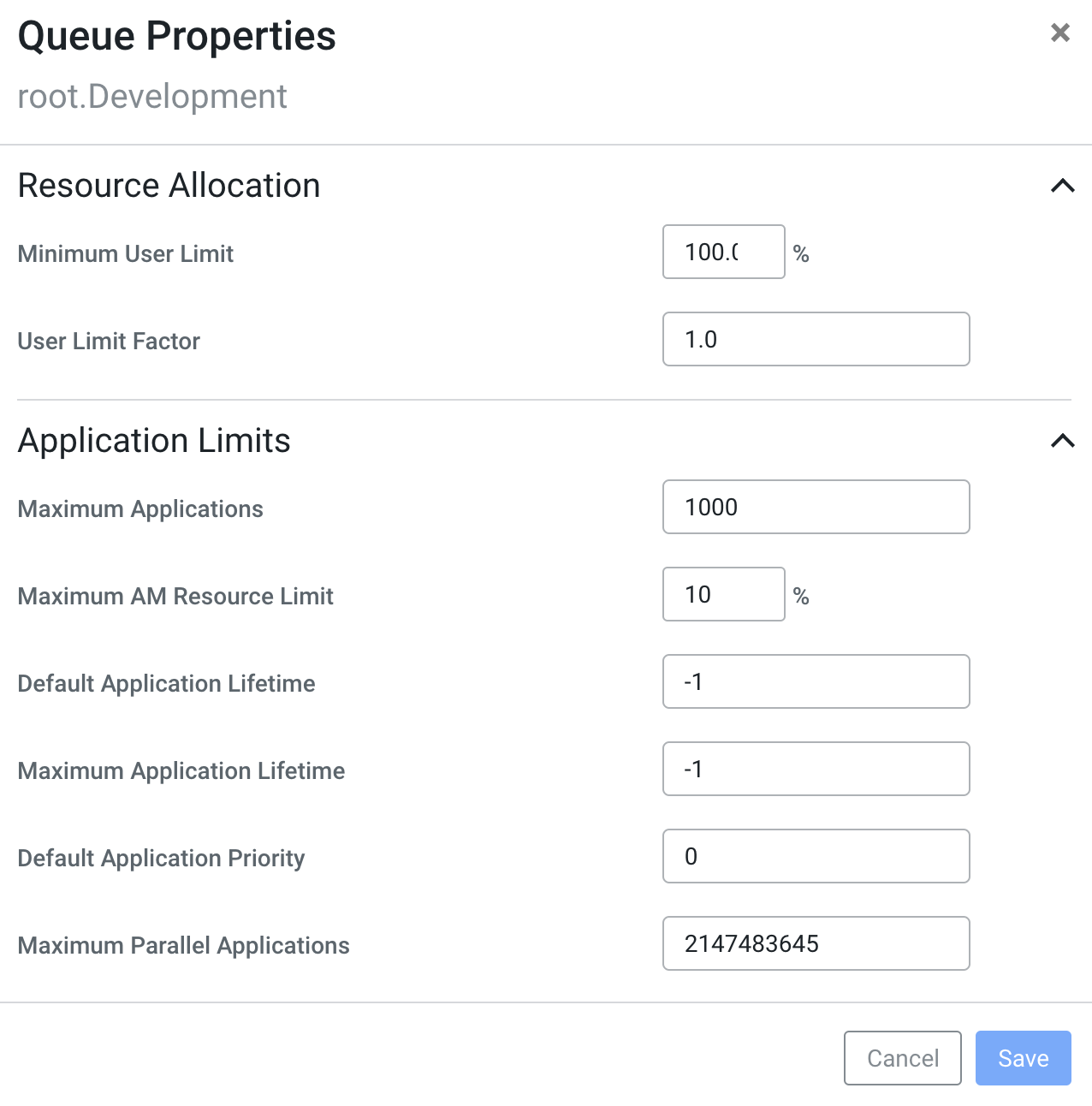
Task: Focus the User Limit Factor field
Action: tap(816, 339)
